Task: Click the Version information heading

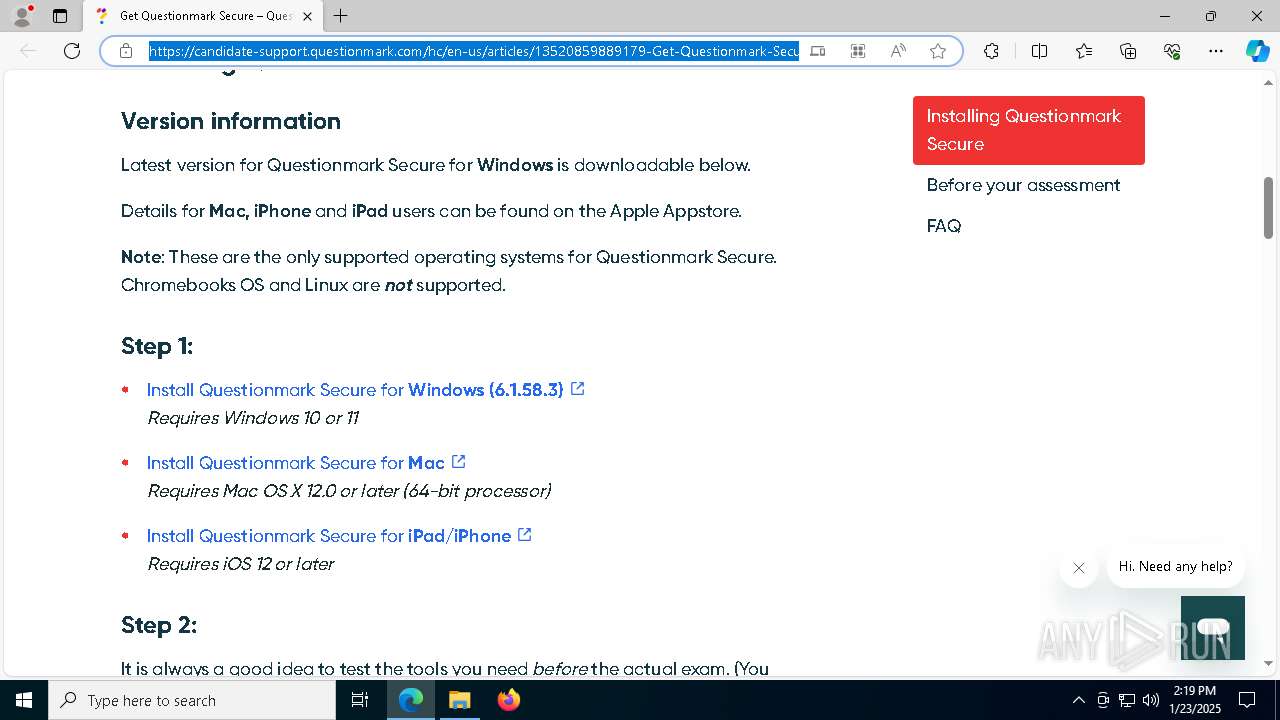Action: click(231, 121)
